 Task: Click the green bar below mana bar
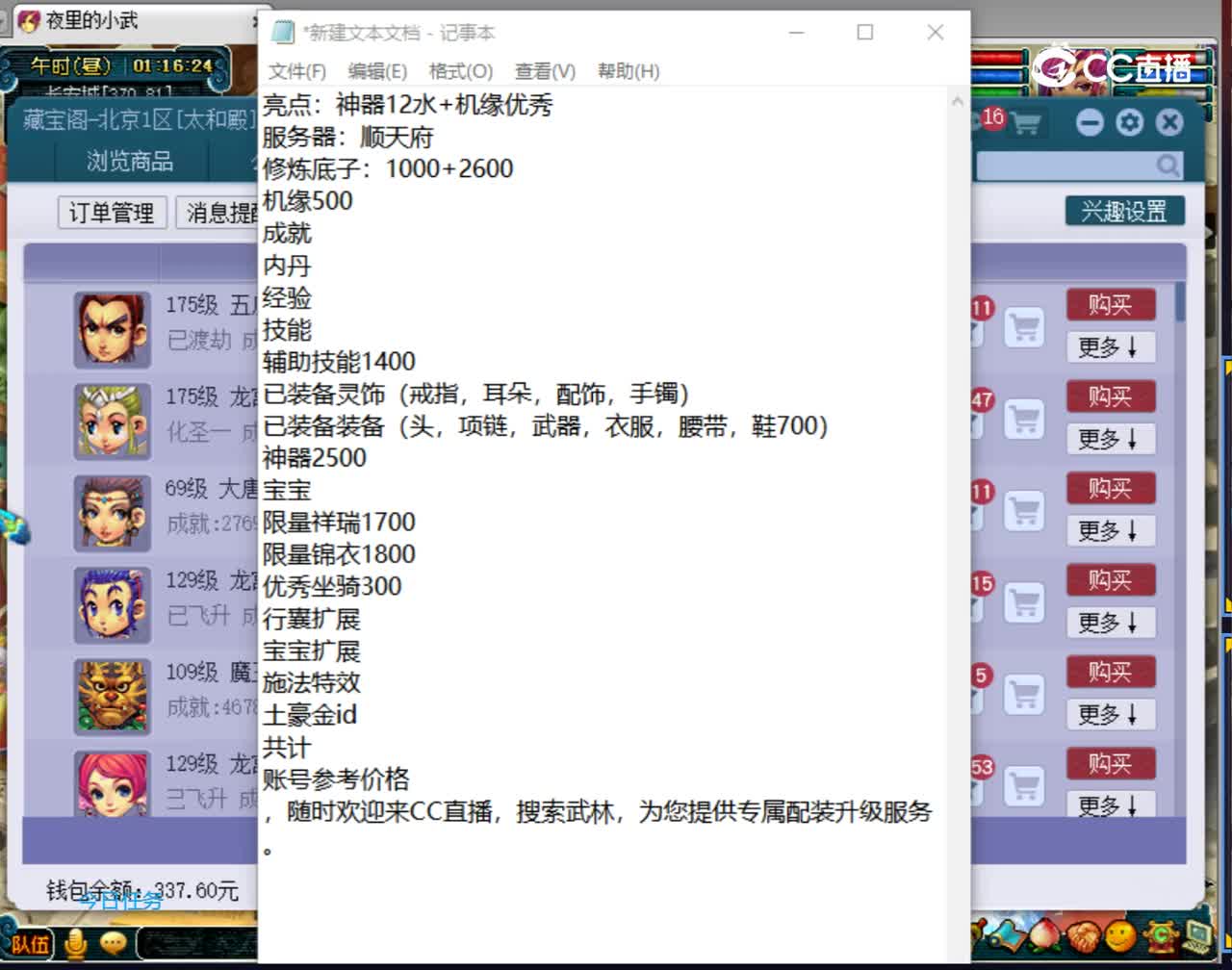coord(998,93)
